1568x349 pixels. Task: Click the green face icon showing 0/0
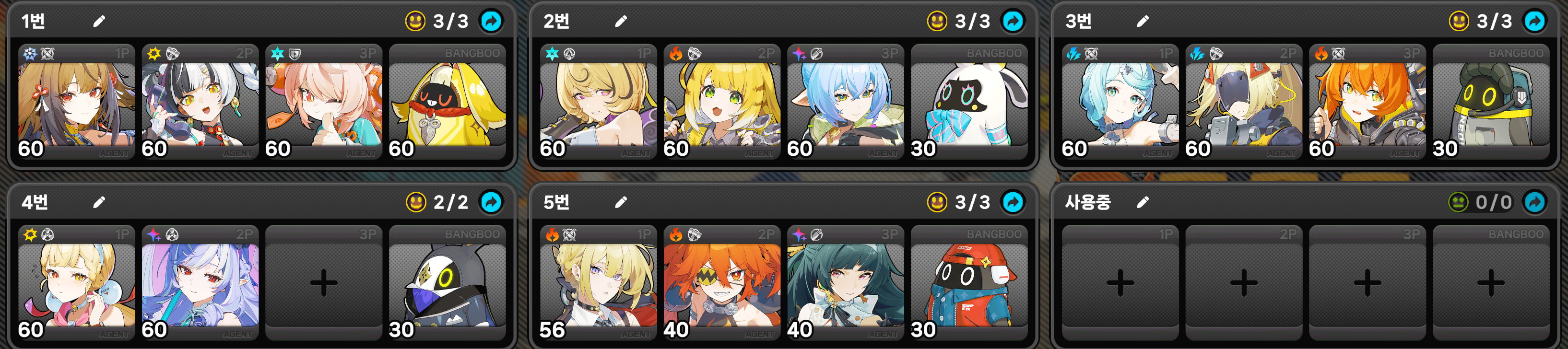[1459, 202]
